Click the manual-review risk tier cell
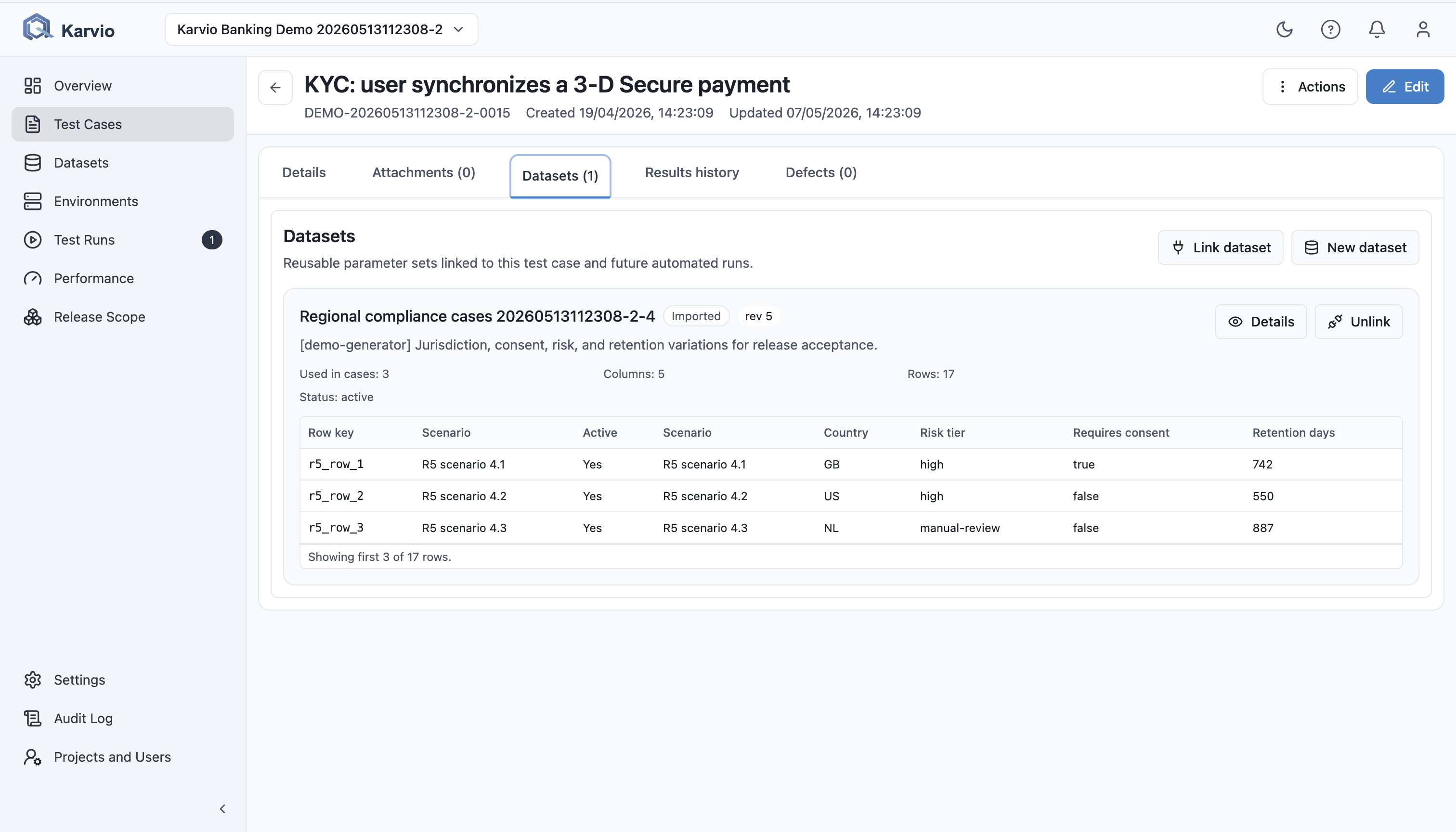 (960, 527)
